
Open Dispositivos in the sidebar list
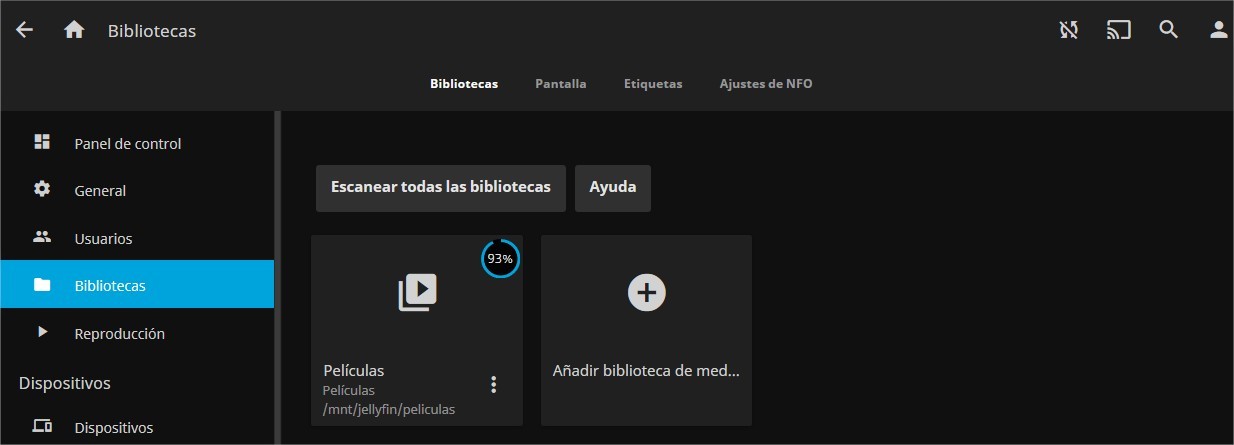tap(137, 427)
